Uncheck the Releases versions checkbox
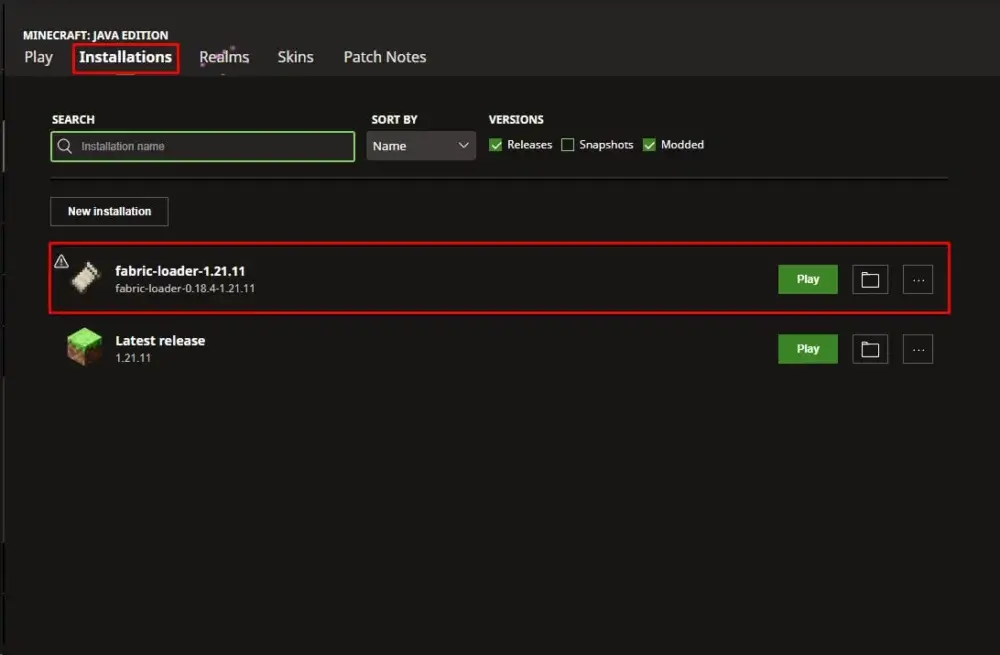The image size is (1000, 655). click(x=496, y=145)
